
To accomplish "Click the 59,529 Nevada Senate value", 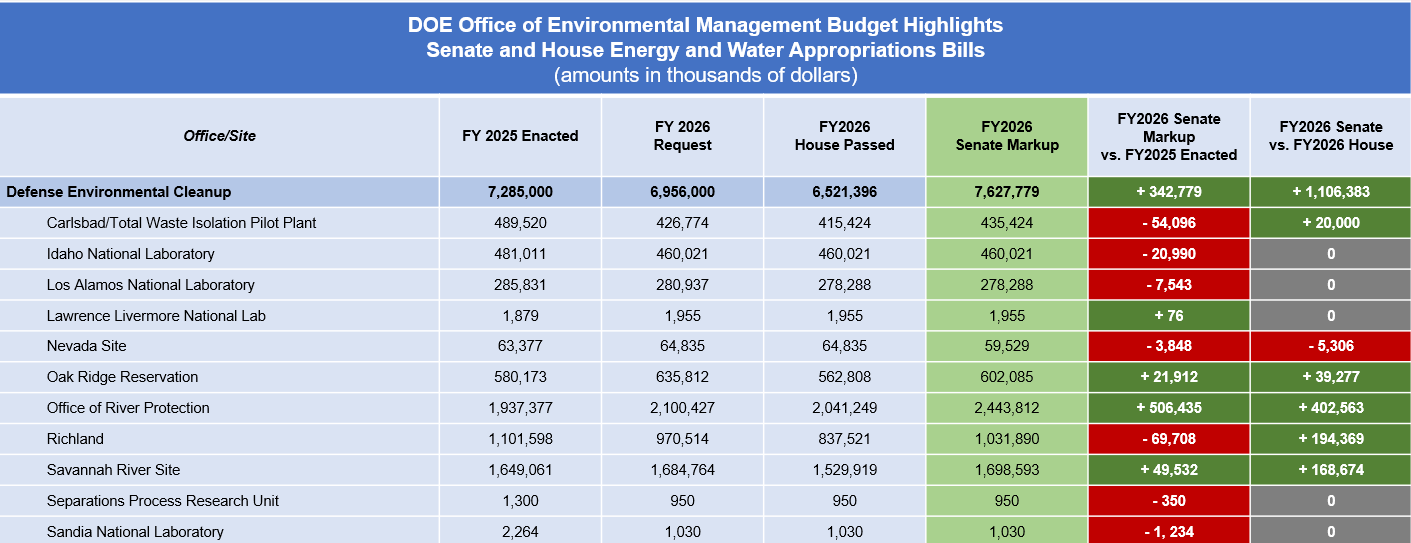I will coord(1007,346).
